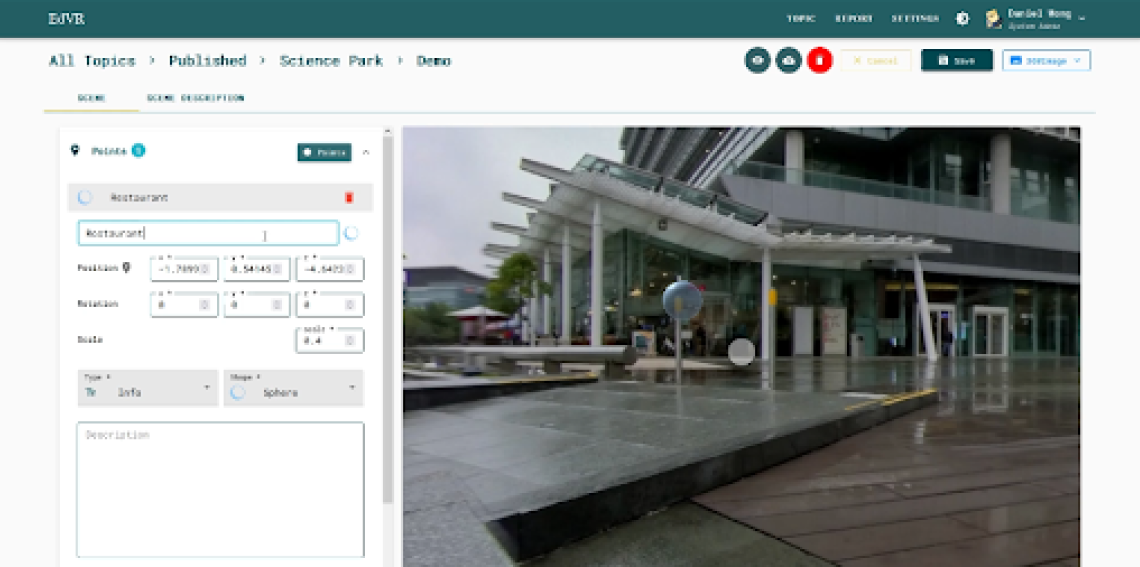1140x567 pixels.
Task: Click the white circle hotspot in the scene
Action: click(741, 351)
